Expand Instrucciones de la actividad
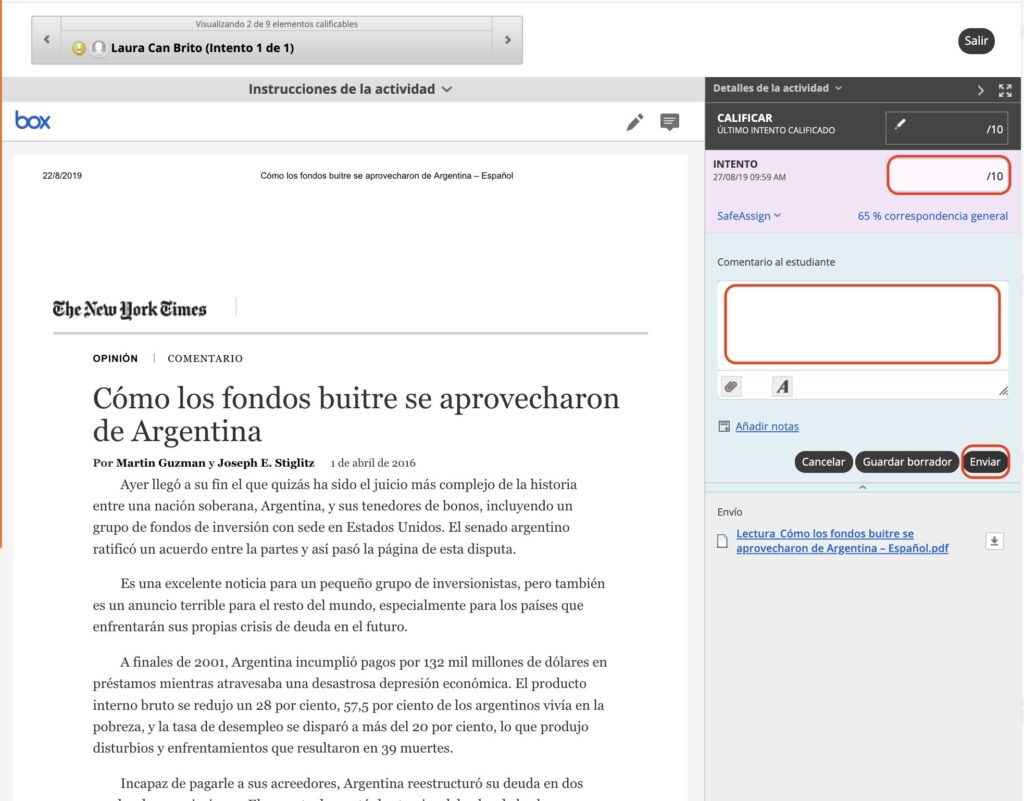The width and height of the screenshot is (1024, 801). click(351, 89)
